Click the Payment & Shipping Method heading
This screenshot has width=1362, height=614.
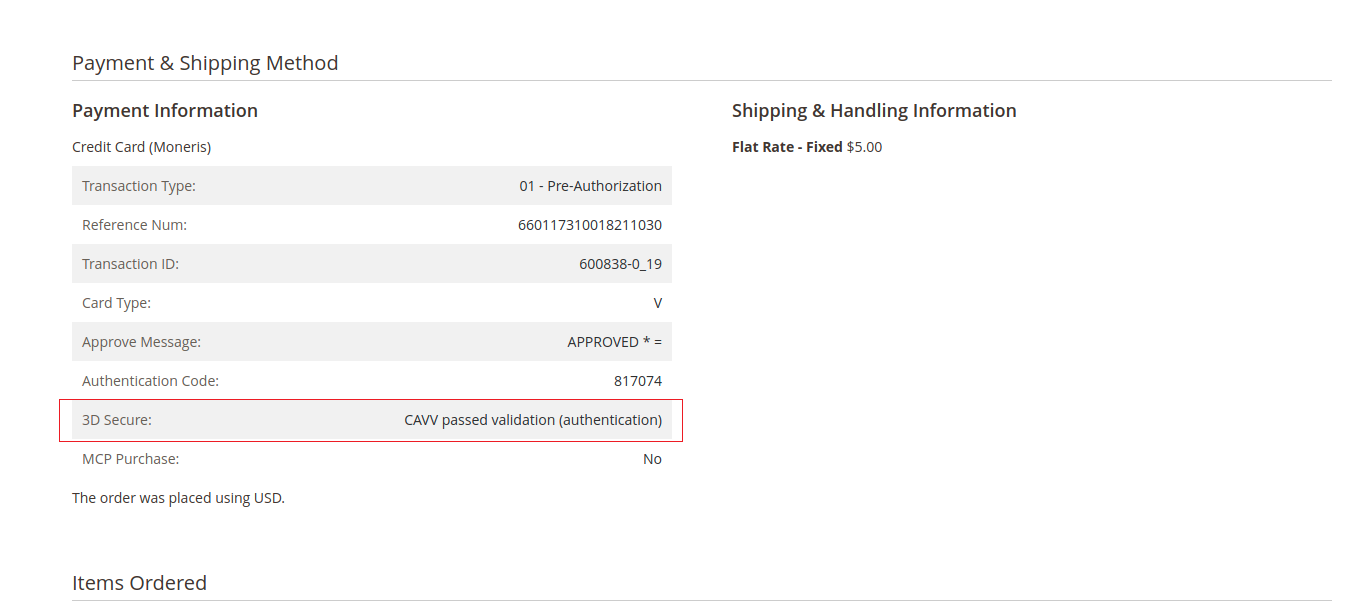205,63
